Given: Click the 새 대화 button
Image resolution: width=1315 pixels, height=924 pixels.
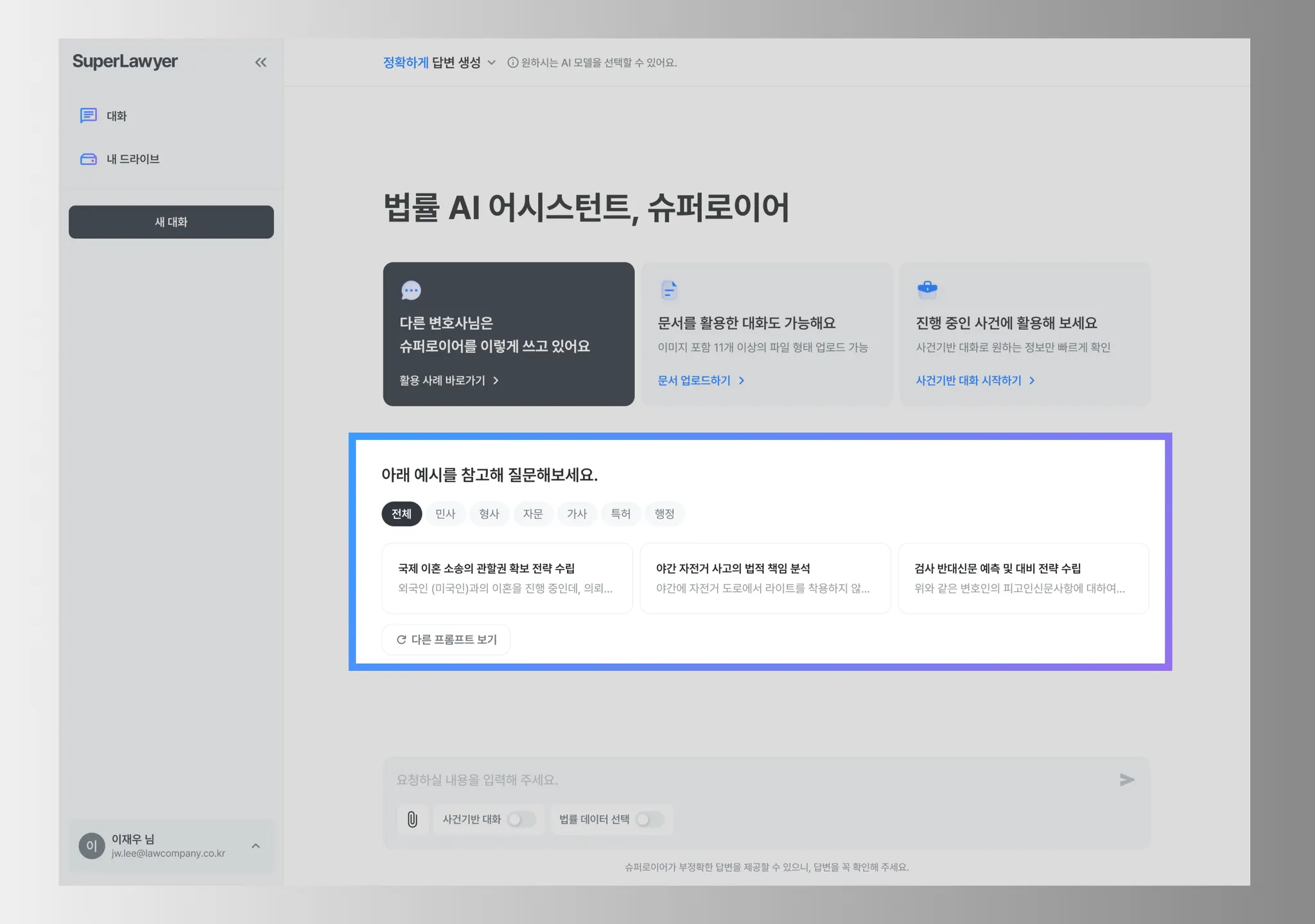Looking at the screenshot, I should 171,222.
